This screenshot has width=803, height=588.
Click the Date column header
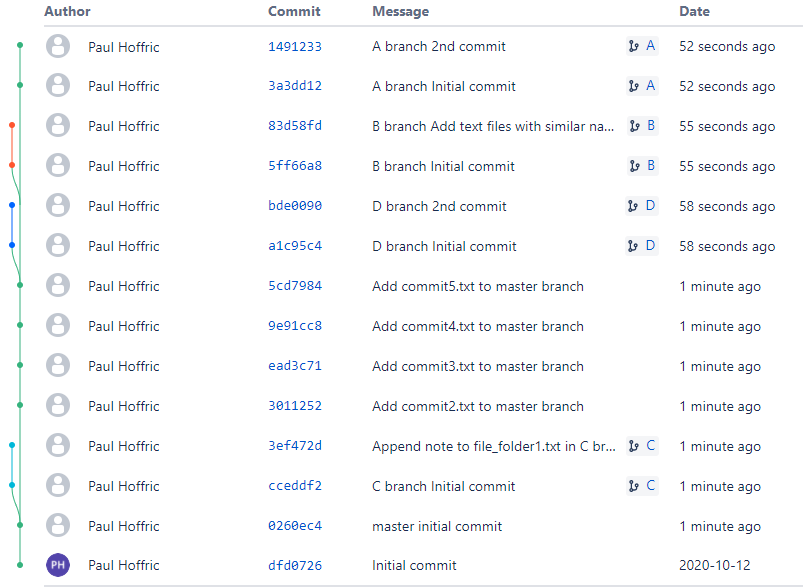pos(694,12)
